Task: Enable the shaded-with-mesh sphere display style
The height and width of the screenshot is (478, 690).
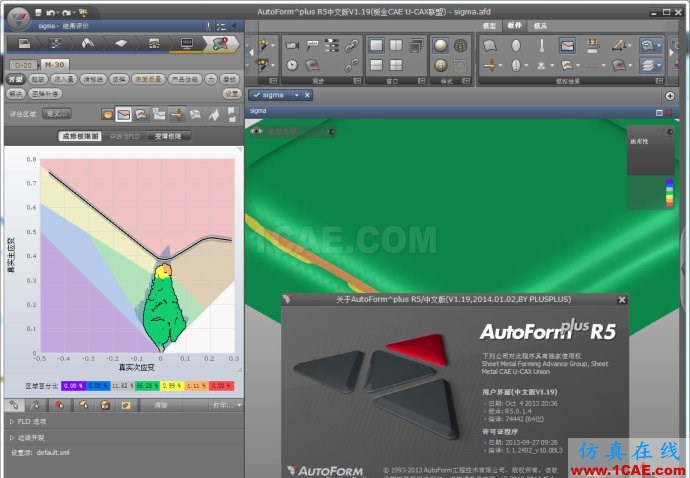Action: (440, 65)
